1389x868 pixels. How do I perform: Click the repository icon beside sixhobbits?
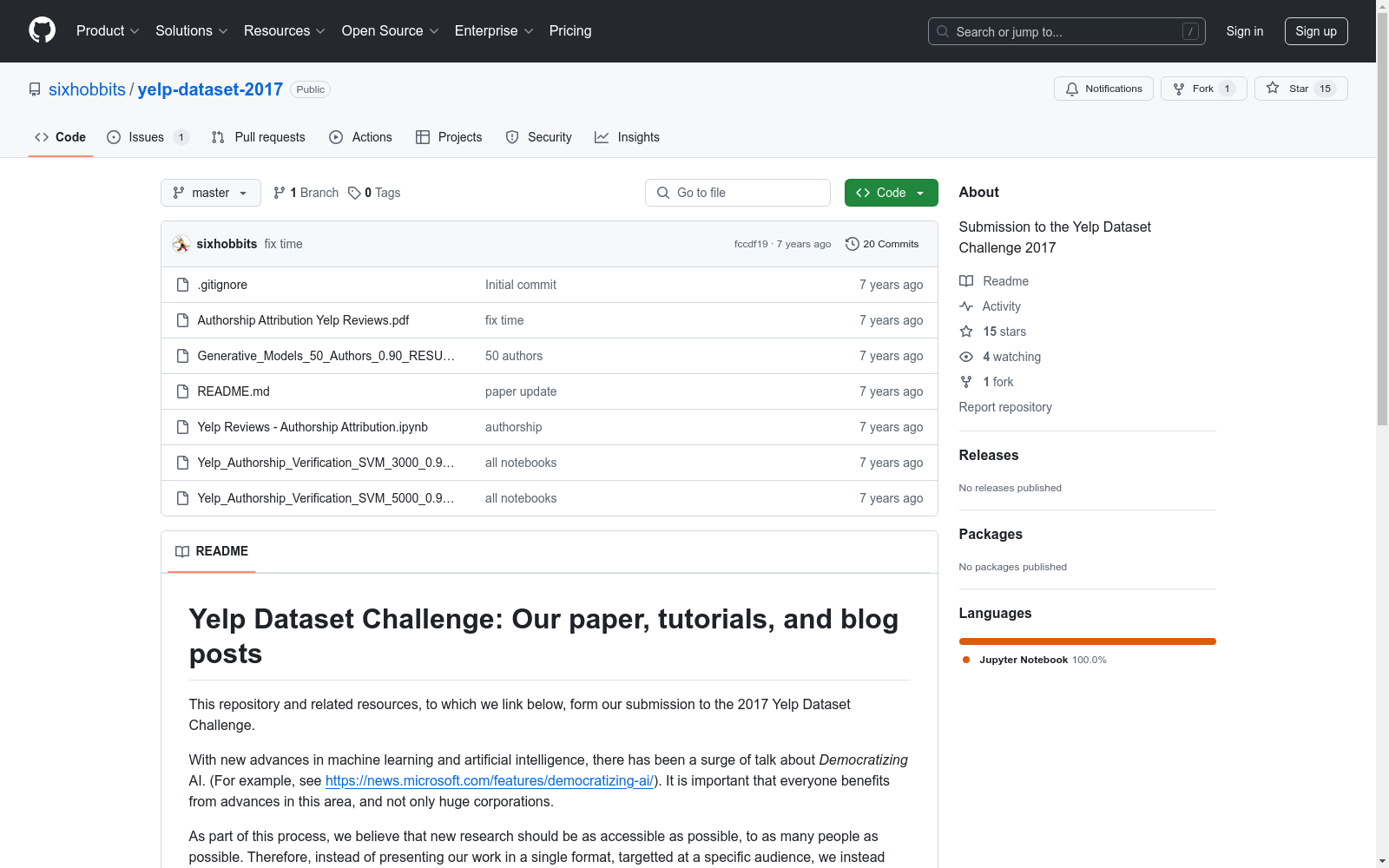(35, 89)
